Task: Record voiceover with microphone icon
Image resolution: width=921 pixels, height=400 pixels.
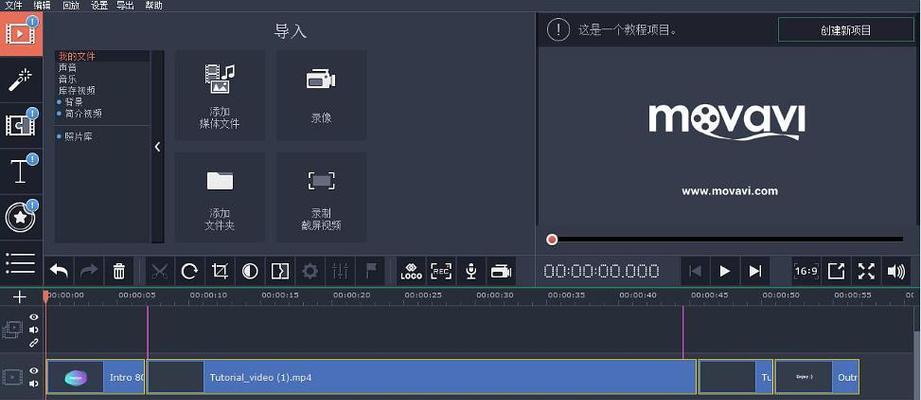Action: 471,271
